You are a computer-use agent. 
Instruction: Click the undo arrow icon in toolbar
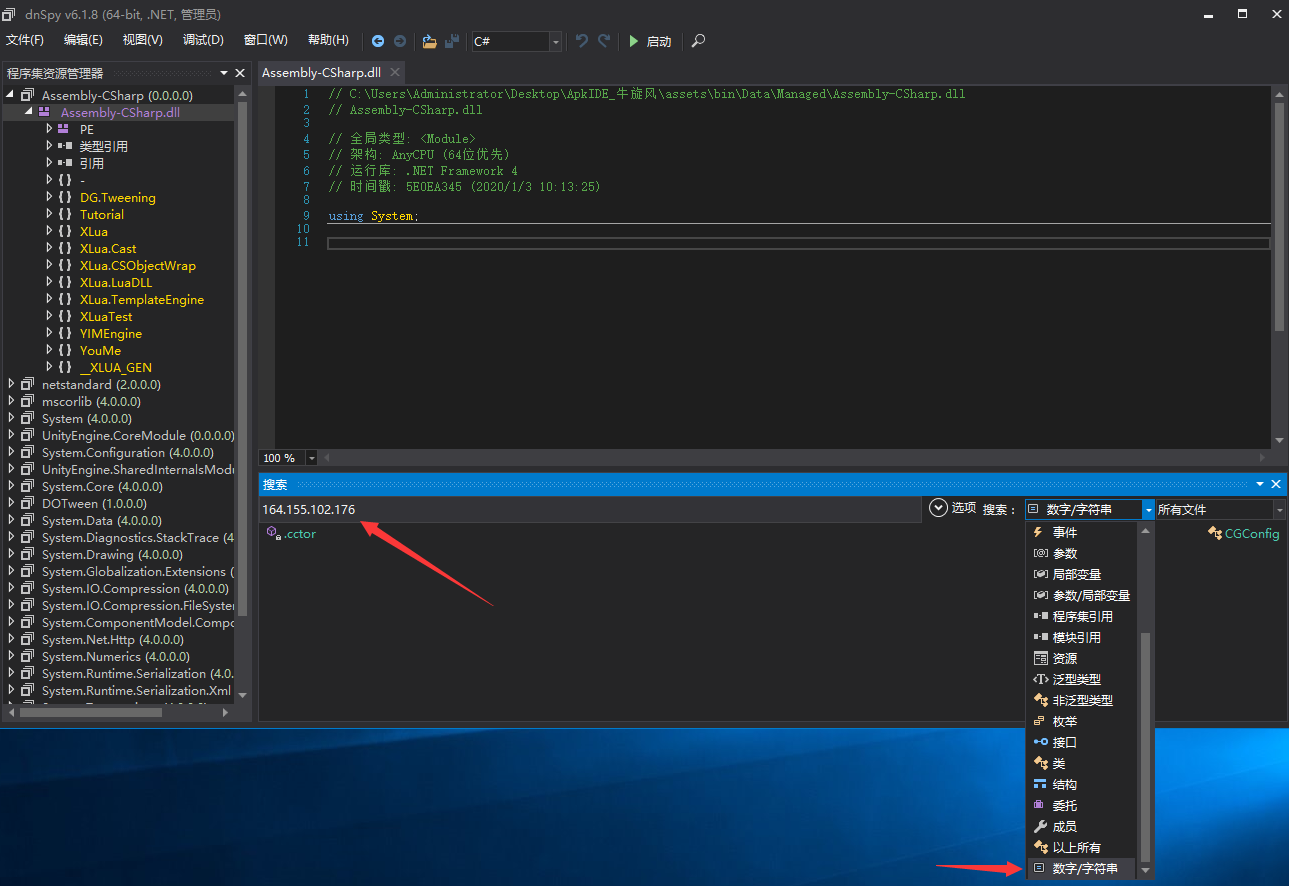[582, 41]
